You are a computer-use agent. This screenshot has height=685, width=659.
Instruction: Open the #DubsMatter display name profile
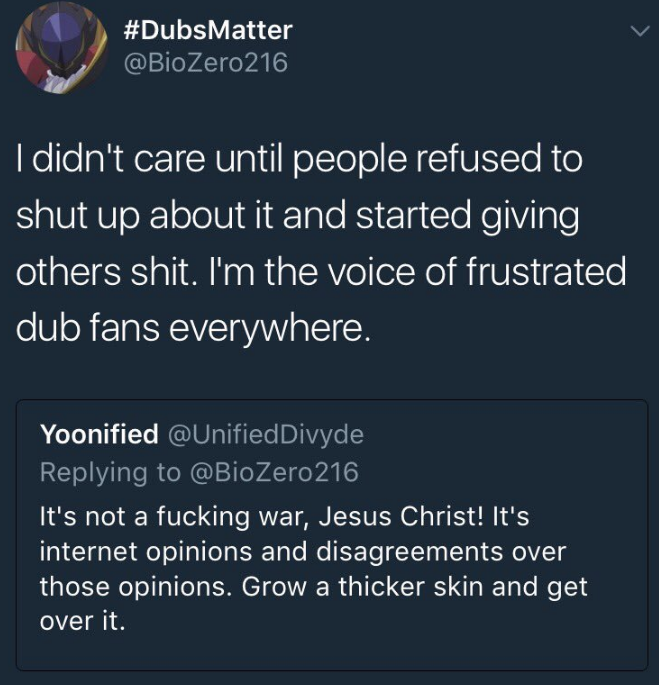tap(208, 30)
